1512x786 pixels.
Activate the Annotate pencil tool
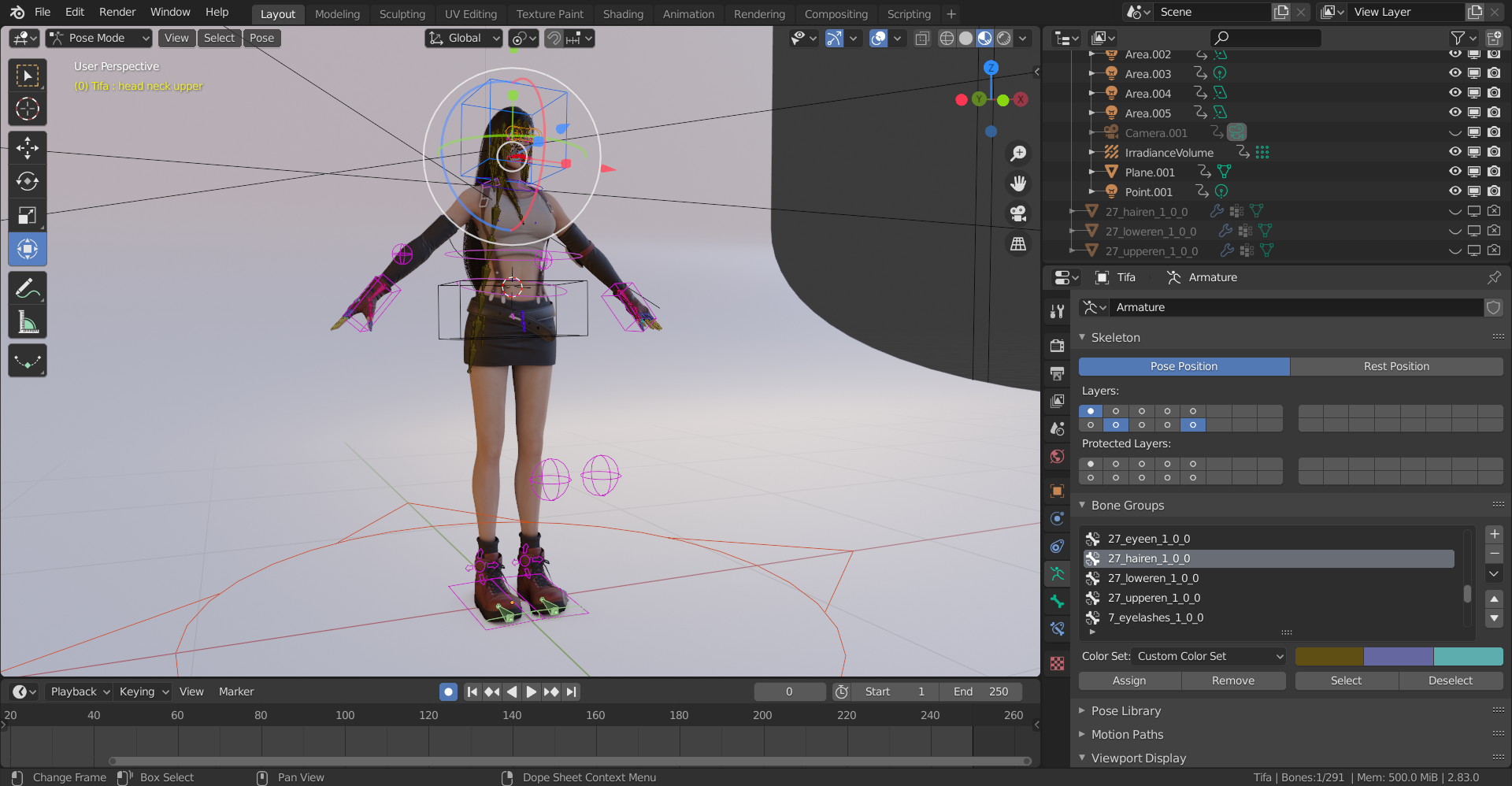(x=28, y=289)
